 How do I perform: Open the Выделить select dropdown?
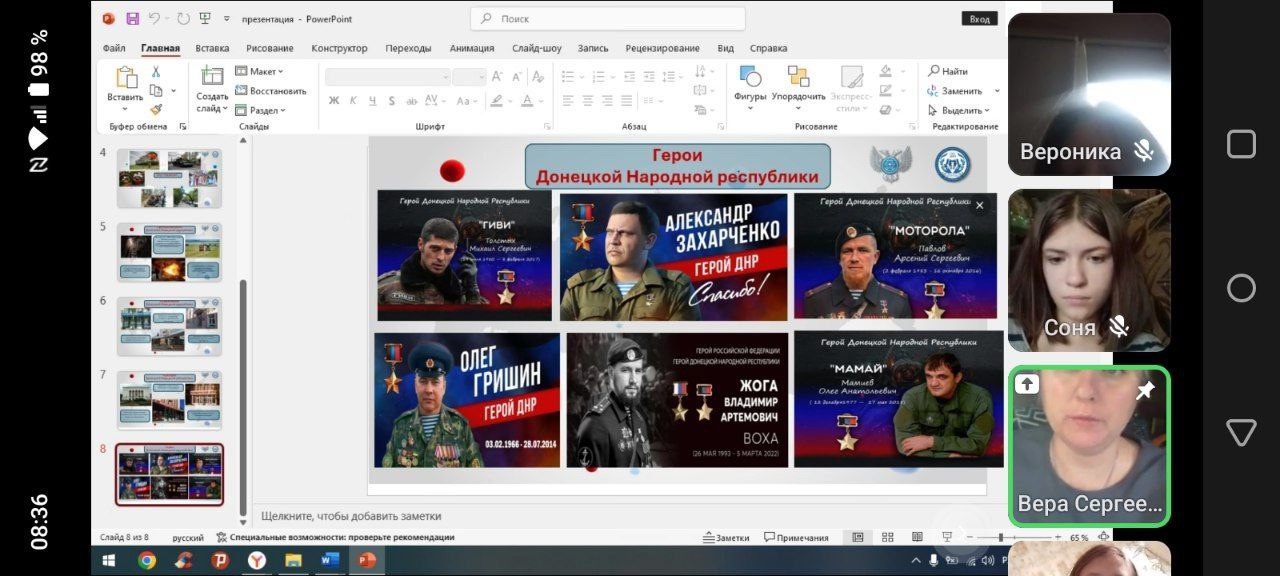point(959,110)
